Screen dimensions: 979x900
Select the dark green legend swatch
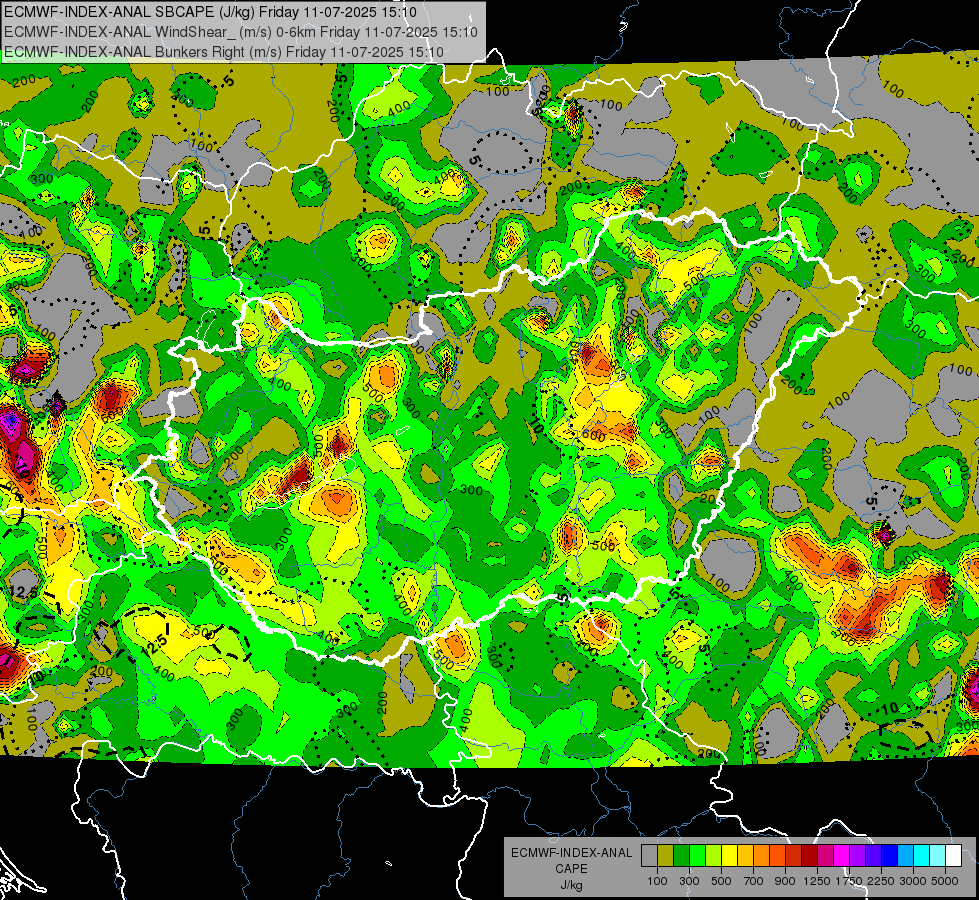[681, 855]
